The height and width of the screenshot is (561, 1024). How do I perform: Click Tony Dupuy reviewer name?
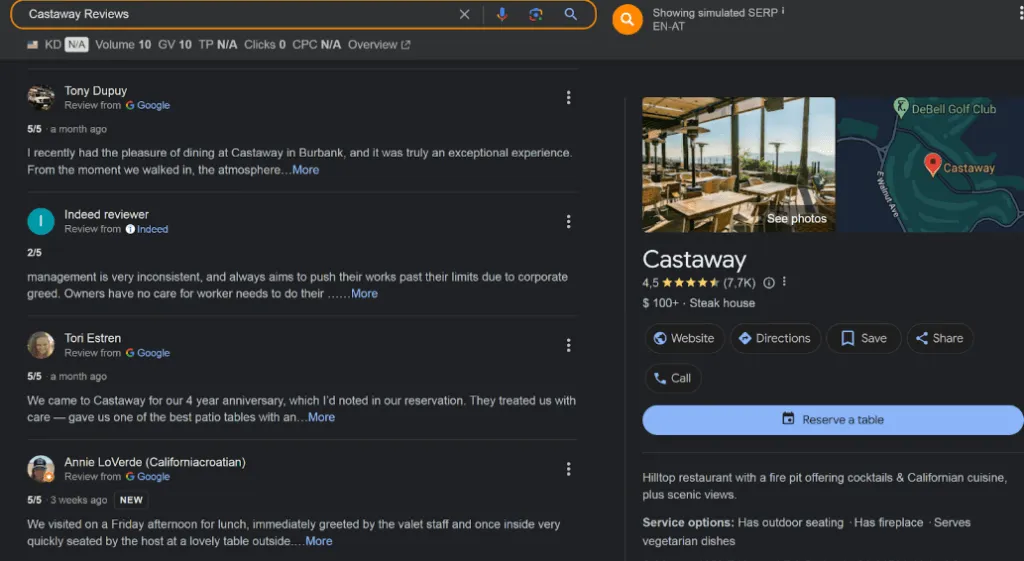pyautogui.click(x=95, y=91)
